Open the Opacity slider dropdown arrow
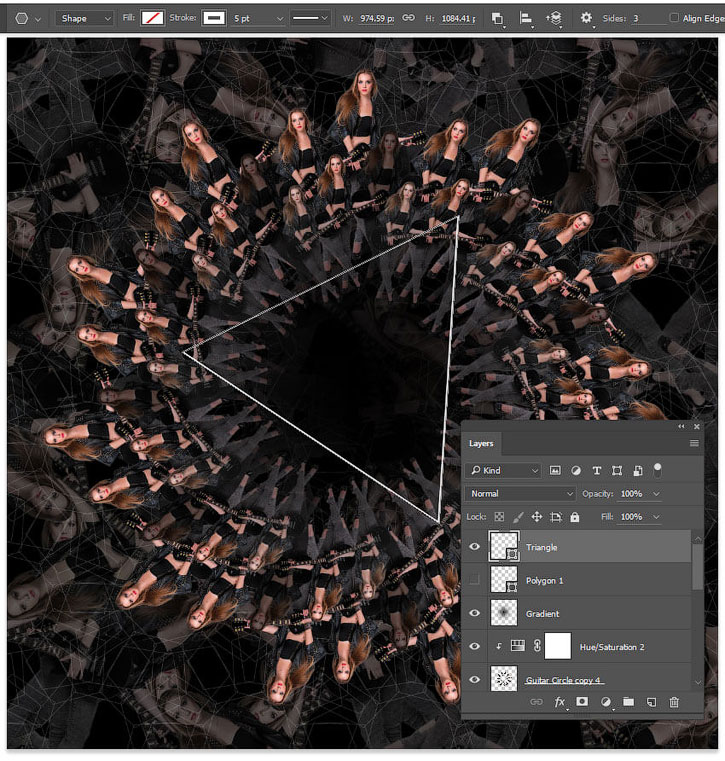Screen dimensions: 725x761 coord(657,494)
